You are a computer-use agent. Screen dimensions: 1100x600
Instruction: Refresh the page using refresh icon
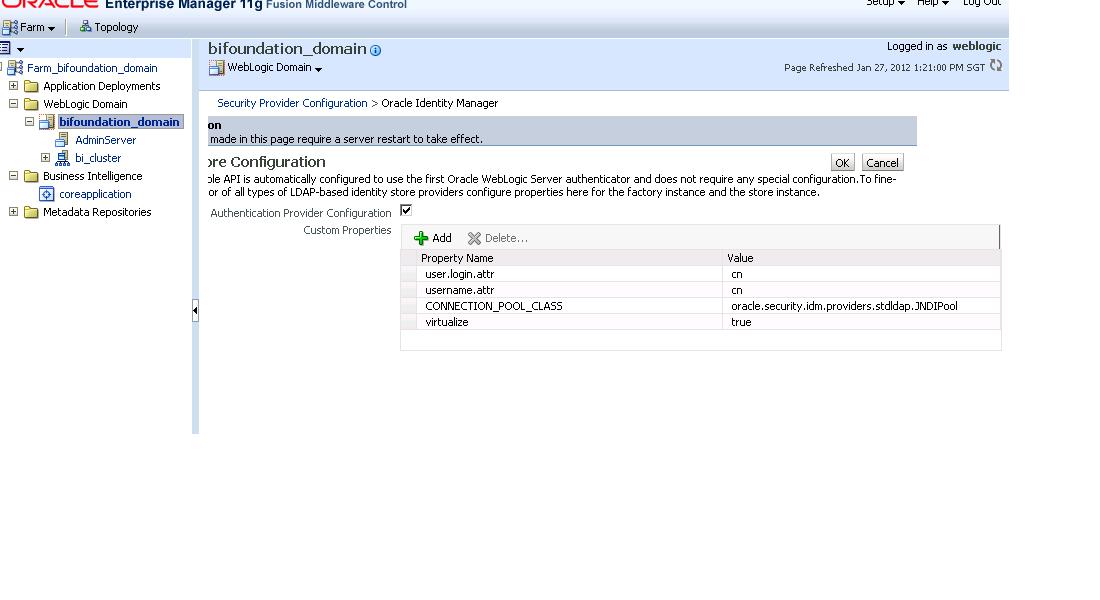[995, 66]
